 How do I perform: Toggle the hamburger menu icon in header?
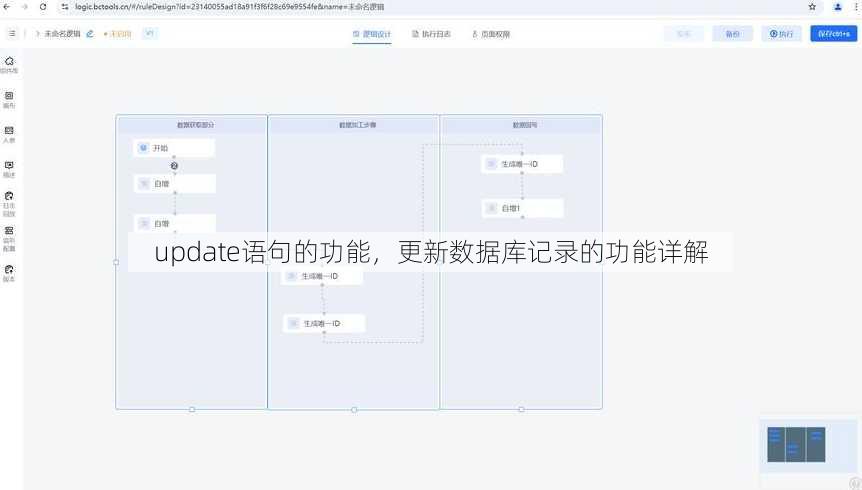point(12,34)
